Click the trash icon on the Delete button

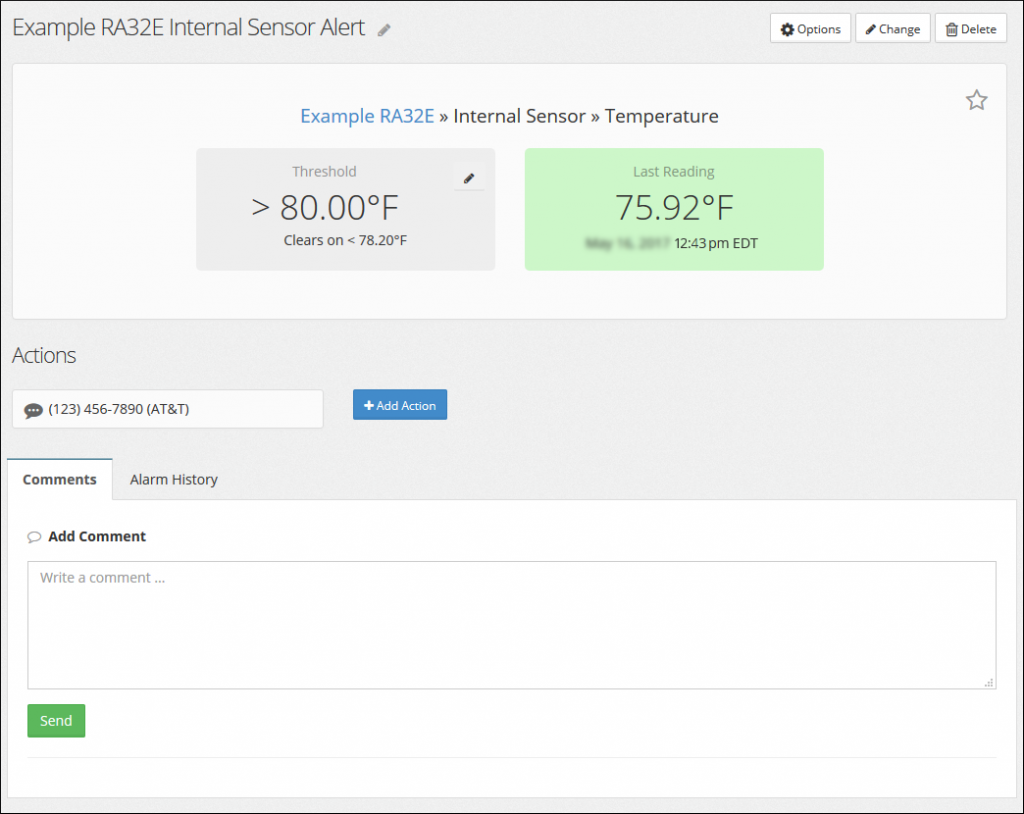tap(952, 28)
